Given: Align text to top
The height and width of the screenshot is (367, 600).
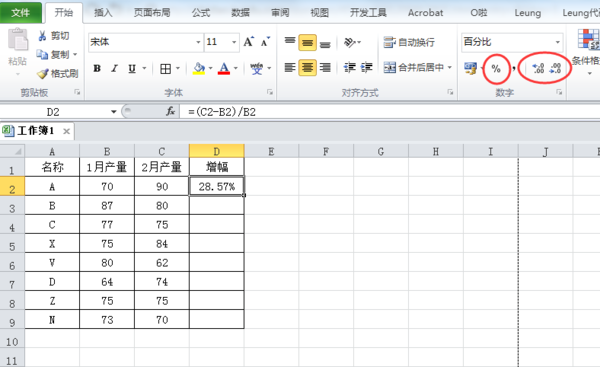Looking at the screenshot, I should (x=290, y=42).
